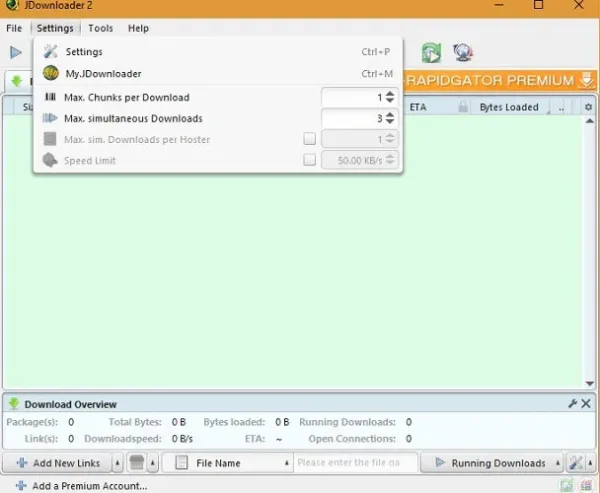Increase Max. simultaneous Downloads value
This screenshot has height=493, width=600.
[390, 115]
